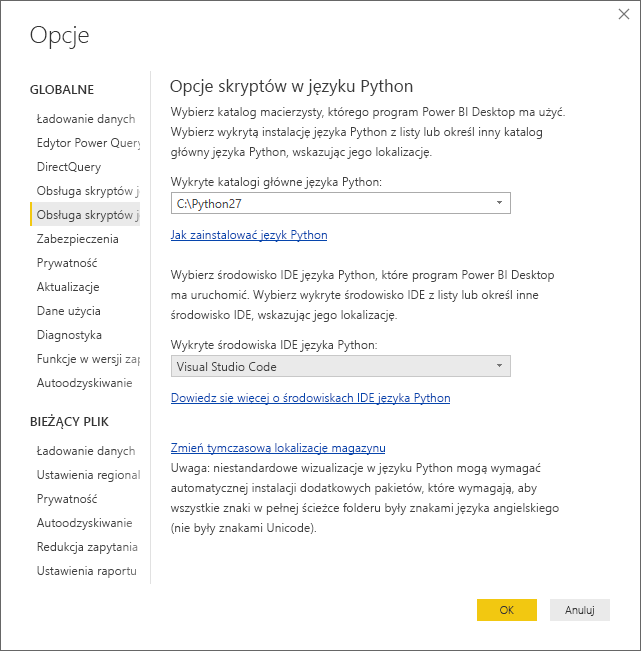Click the Opcje dialog title

point(59,36)
